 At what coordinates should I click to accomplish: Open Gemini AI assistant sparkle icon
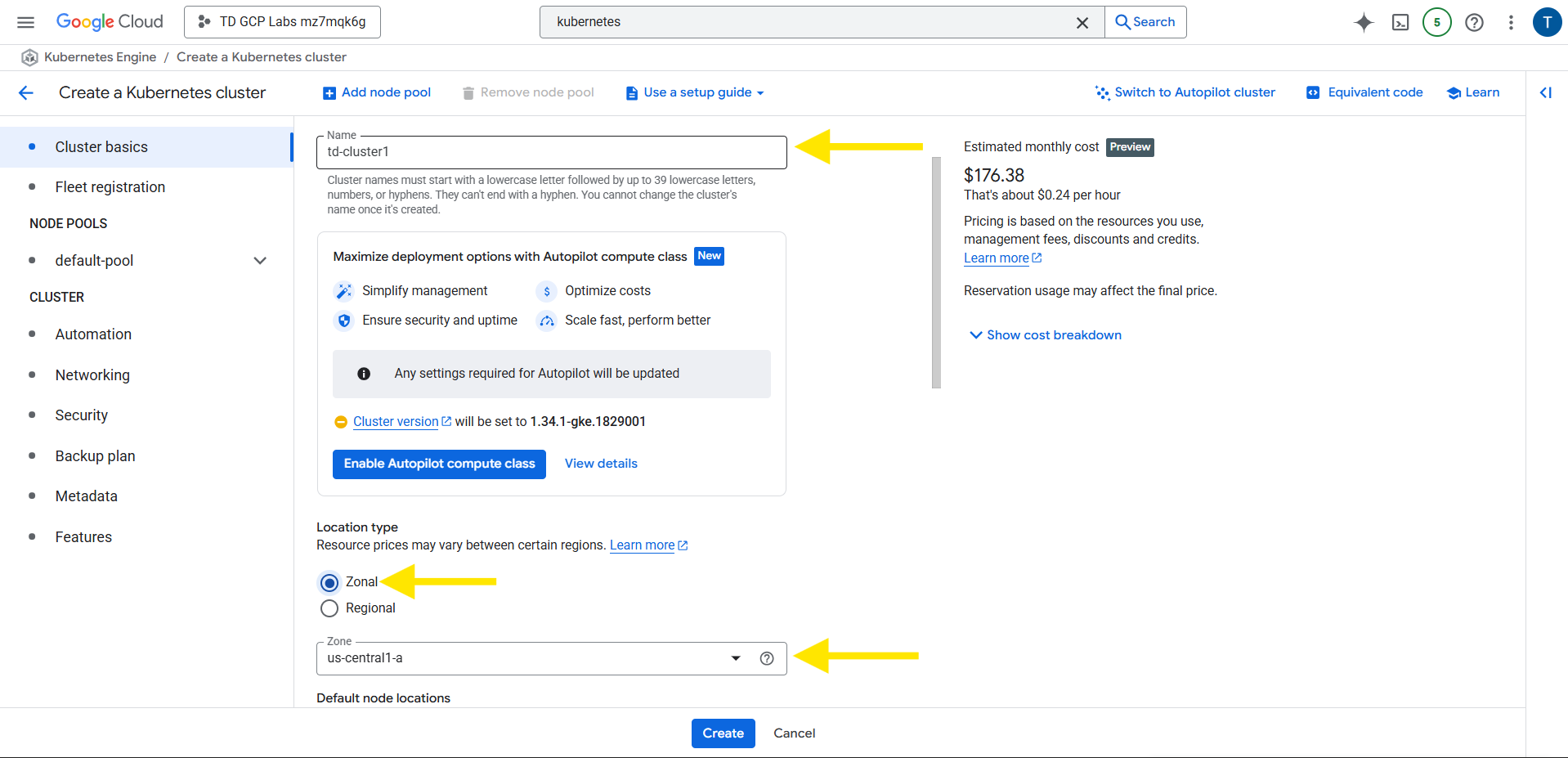click(1363, 22)
